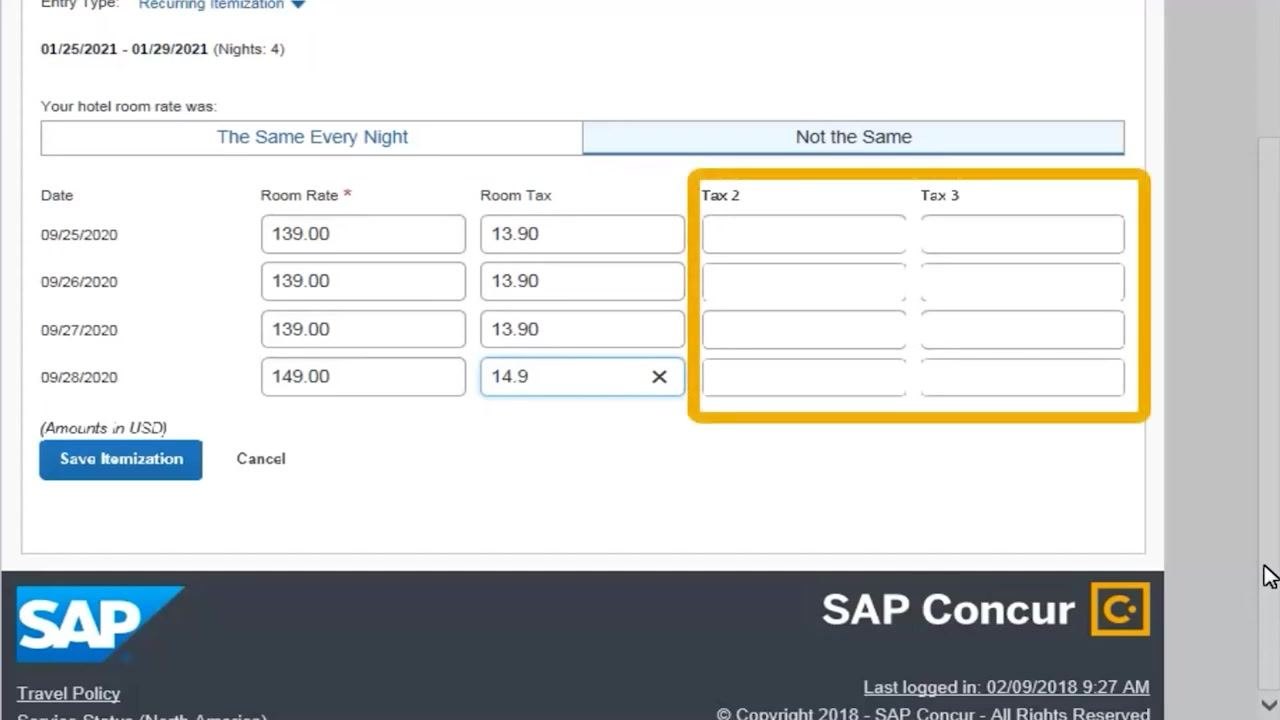Click the Room Tax column header
The image size is (1280, 720).
click(516, 195)
